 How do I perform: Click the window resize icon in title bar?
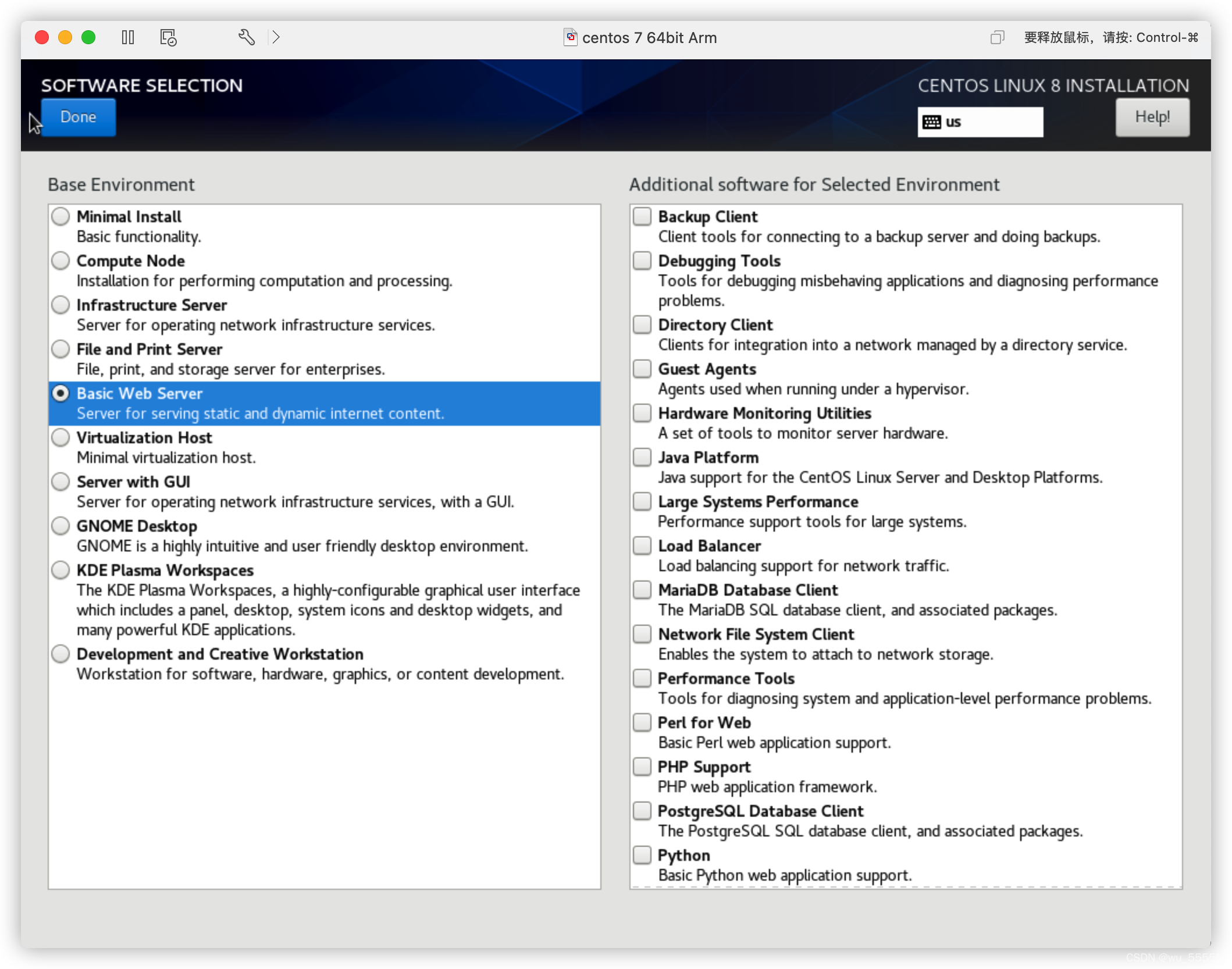click(997, 38)
